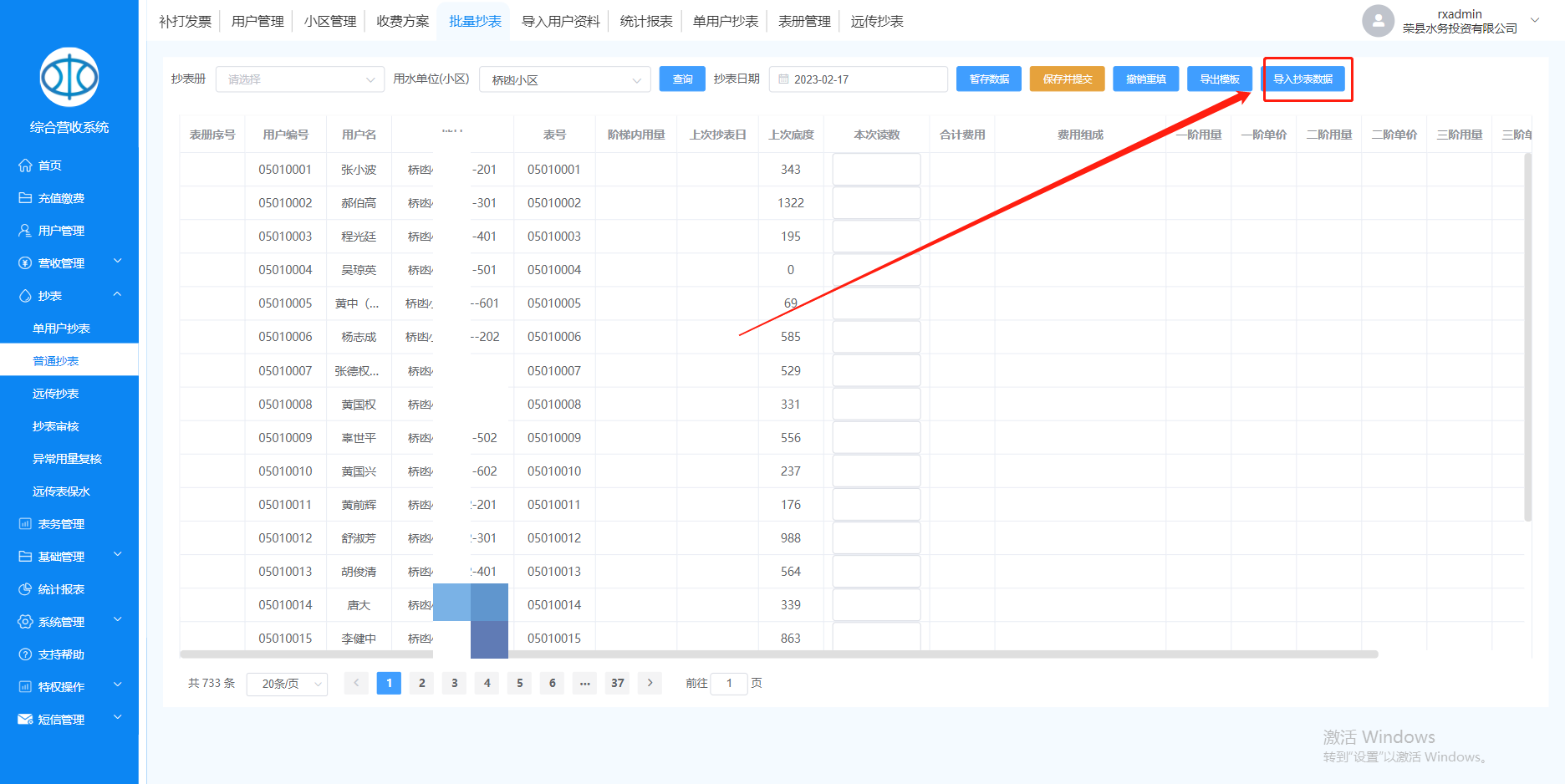Click user number 05010007 cell
The height and width of the screenshot is (784, 1565).
[285, 371]
